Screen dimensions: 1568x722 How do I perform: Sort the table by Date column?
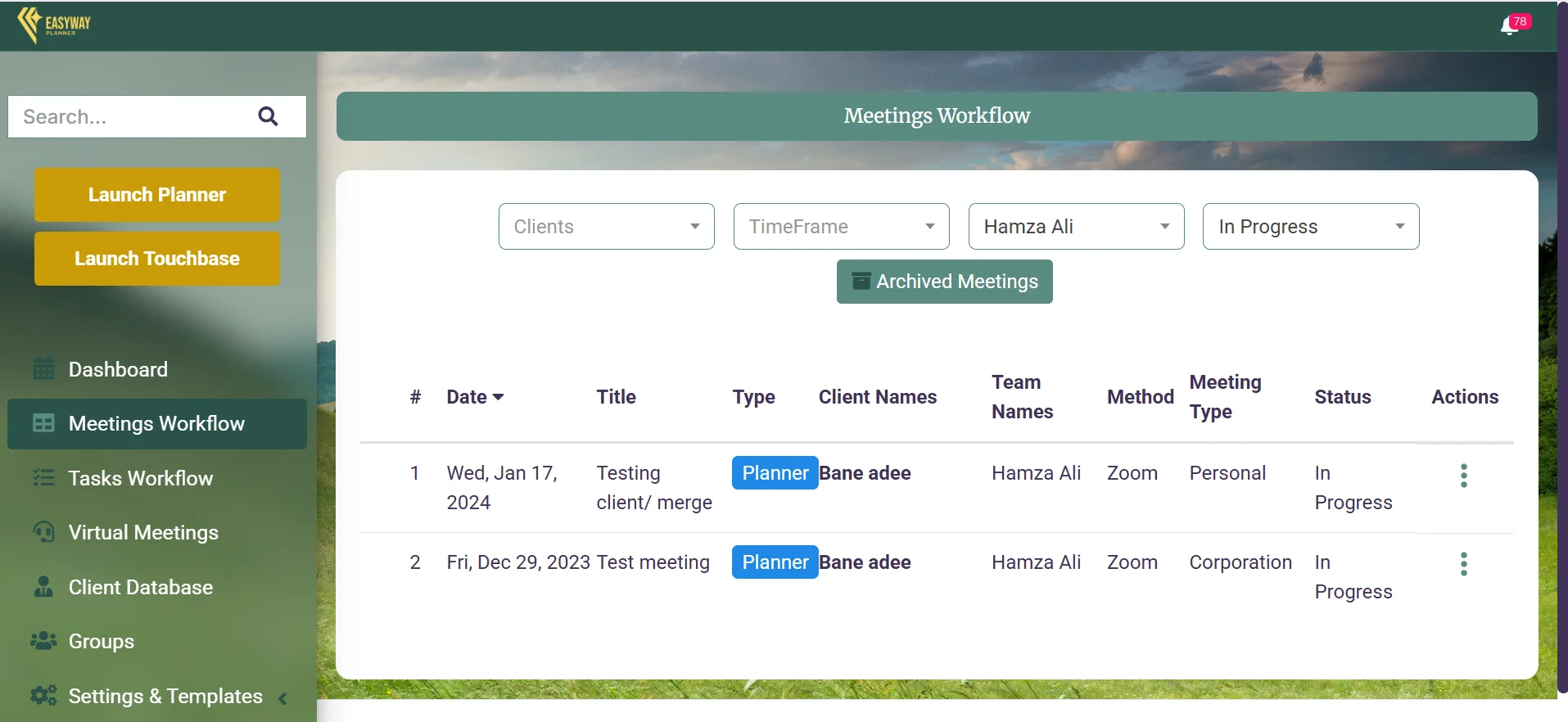[475, 397]
